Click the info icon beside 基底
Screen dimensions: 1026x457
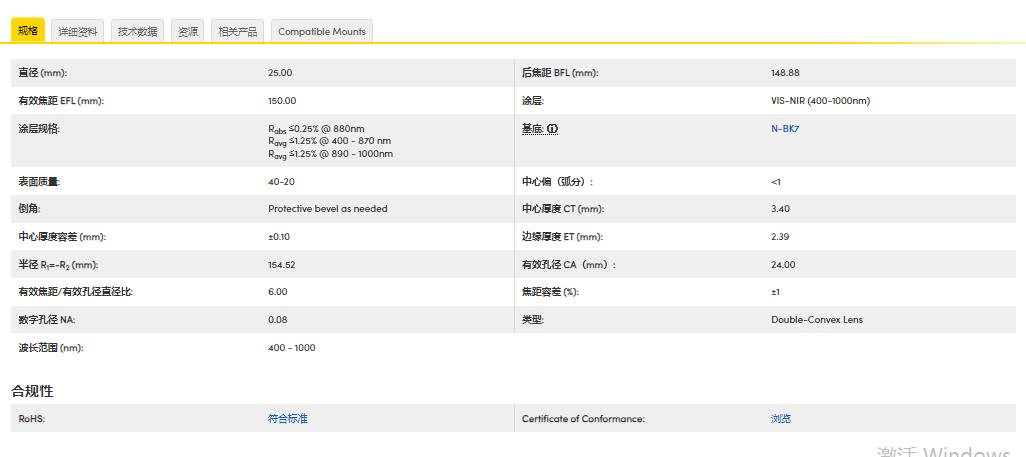point(552,129)
